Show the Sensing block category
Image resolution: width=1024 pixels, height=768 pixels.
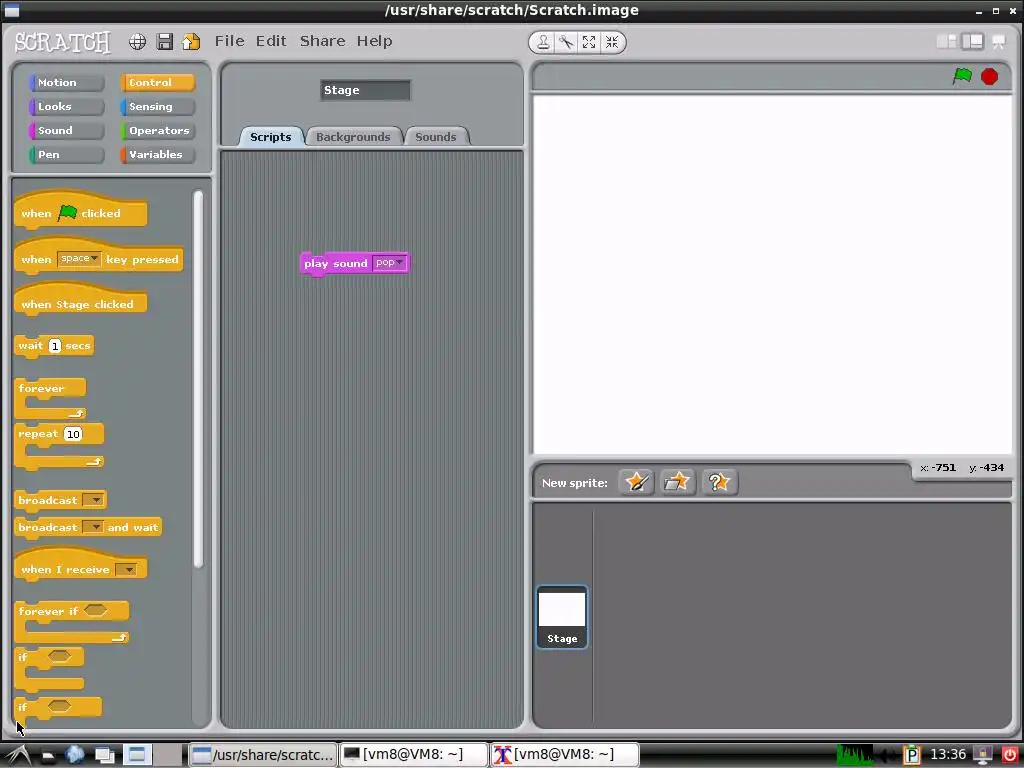click(x=157, y=106)
